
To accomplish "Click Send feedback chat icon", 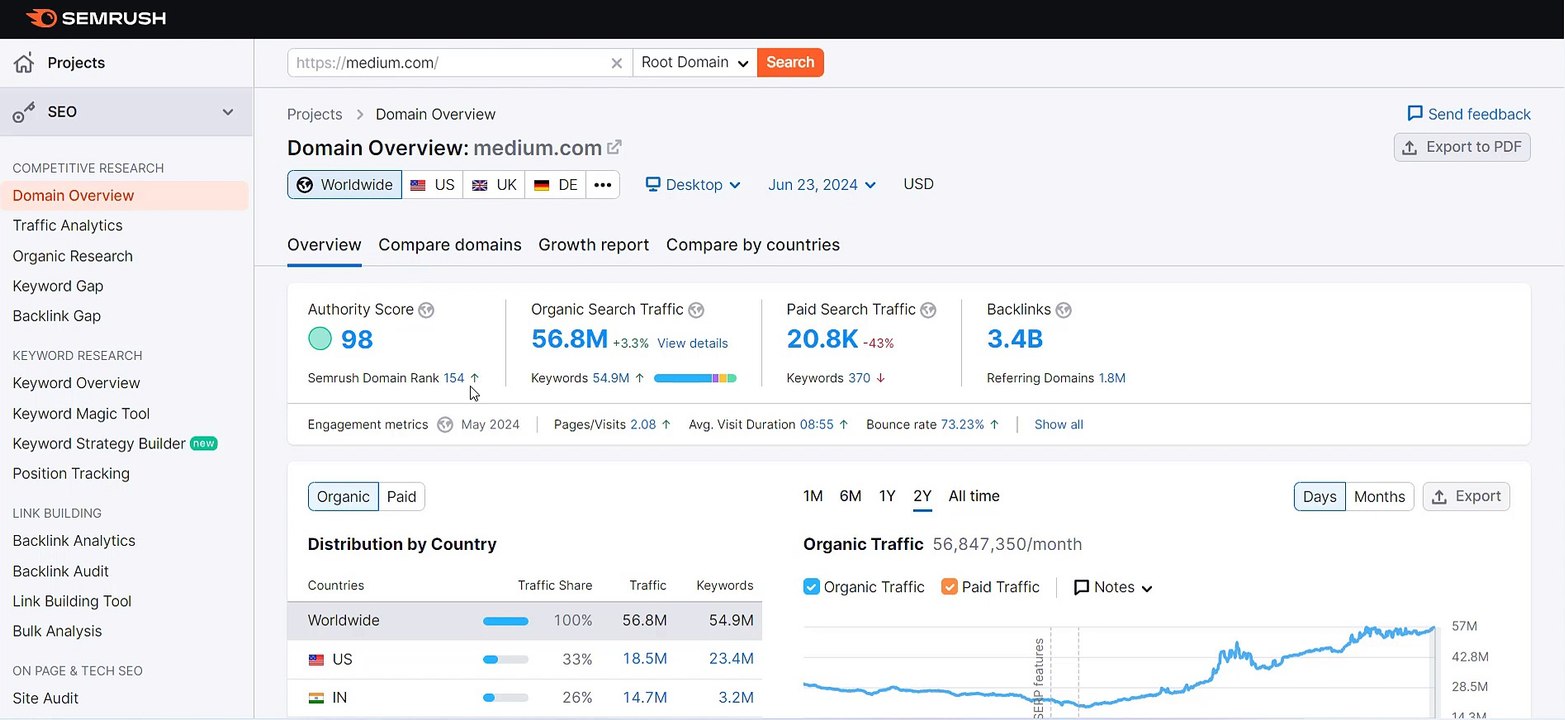I will [1414, 114].
